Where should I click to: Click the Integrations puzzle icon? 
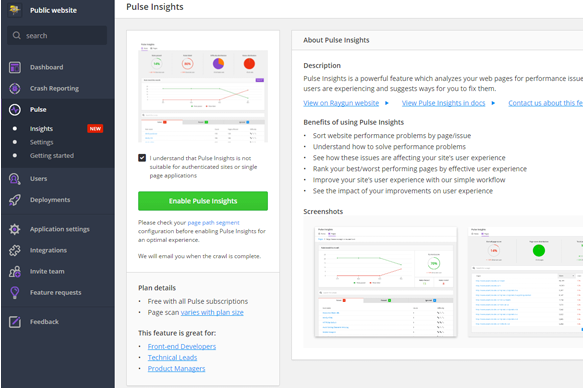15,250
